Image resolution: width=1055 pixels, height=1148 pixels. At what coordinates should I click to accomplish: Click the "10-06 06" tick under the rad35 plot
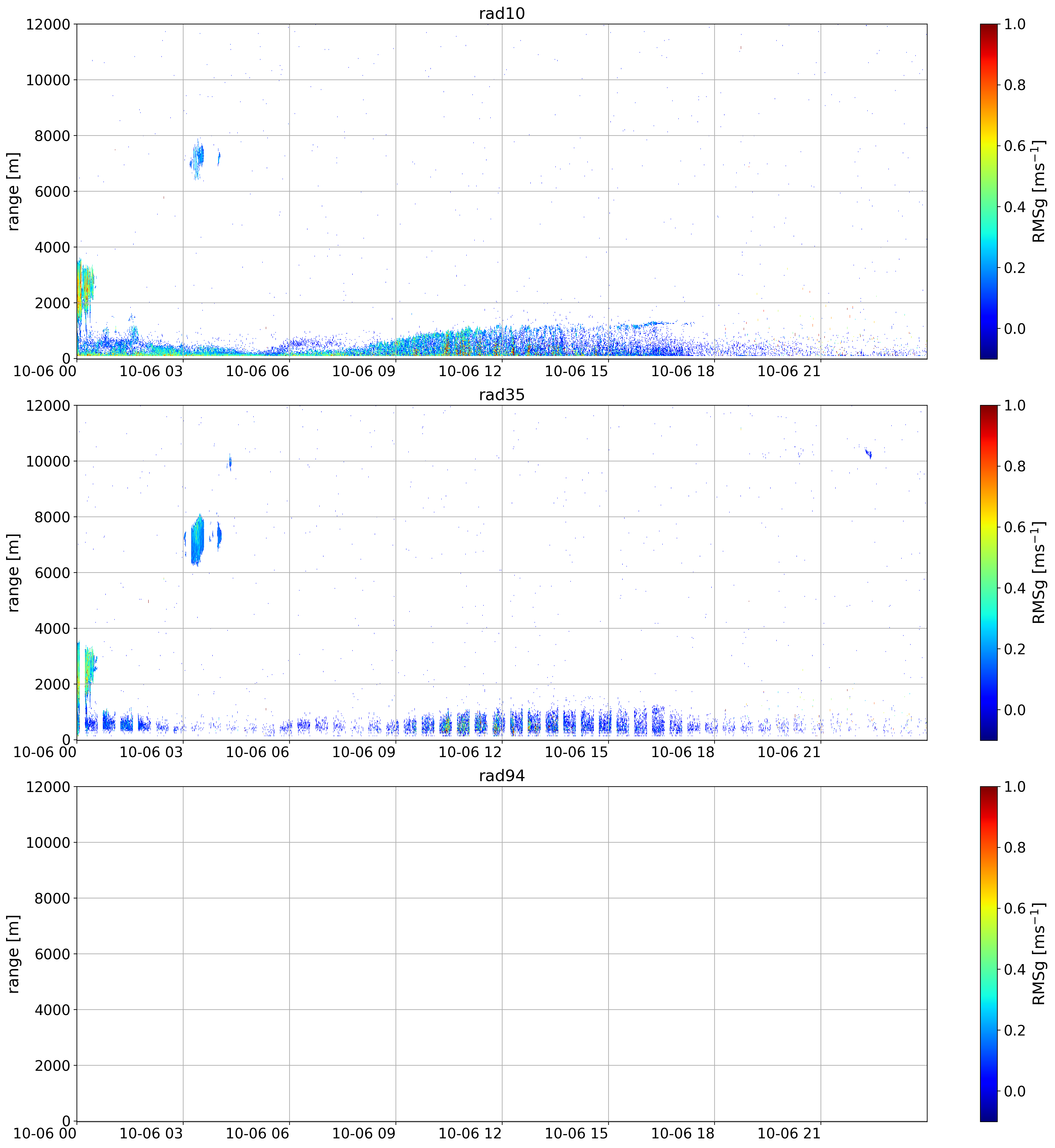click(x=258, y=752)
